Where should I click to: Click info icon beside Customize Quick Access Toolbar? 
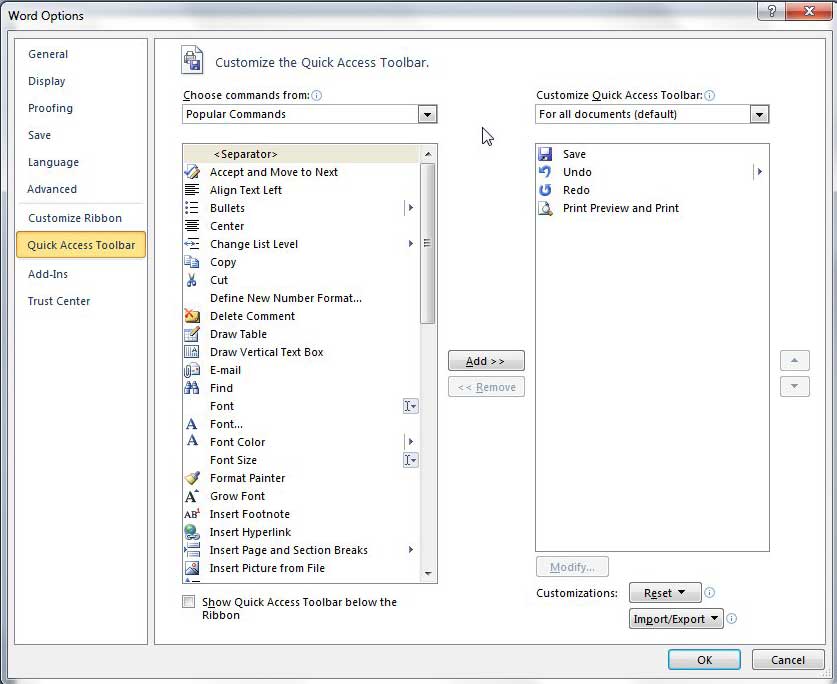click(709, 96)
